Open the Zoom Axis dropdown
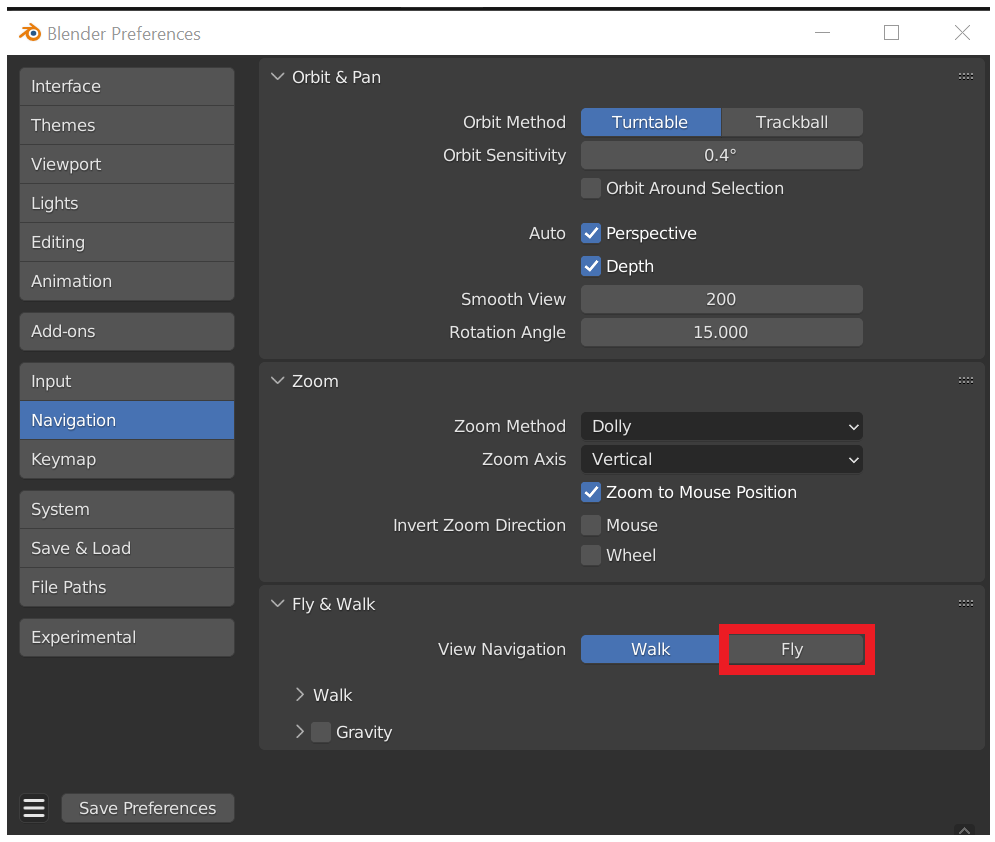Image resolution: width=995 pixels, height=842 pixels. (721, 459)
